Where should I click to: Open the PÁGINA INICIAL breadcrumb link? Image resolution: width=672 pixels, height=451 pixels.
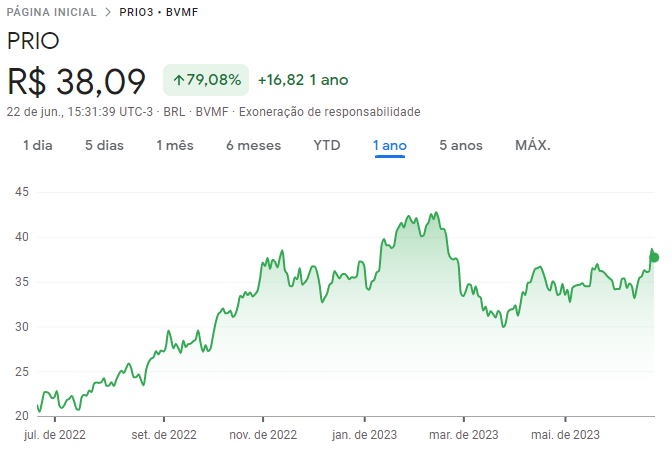pyautogui.click(x=51, y=12)
